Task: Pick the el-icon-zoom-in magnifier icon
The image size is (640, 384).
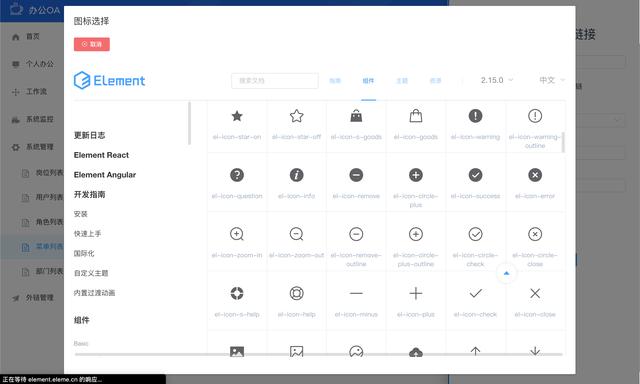Action: (x=237, y=234)
